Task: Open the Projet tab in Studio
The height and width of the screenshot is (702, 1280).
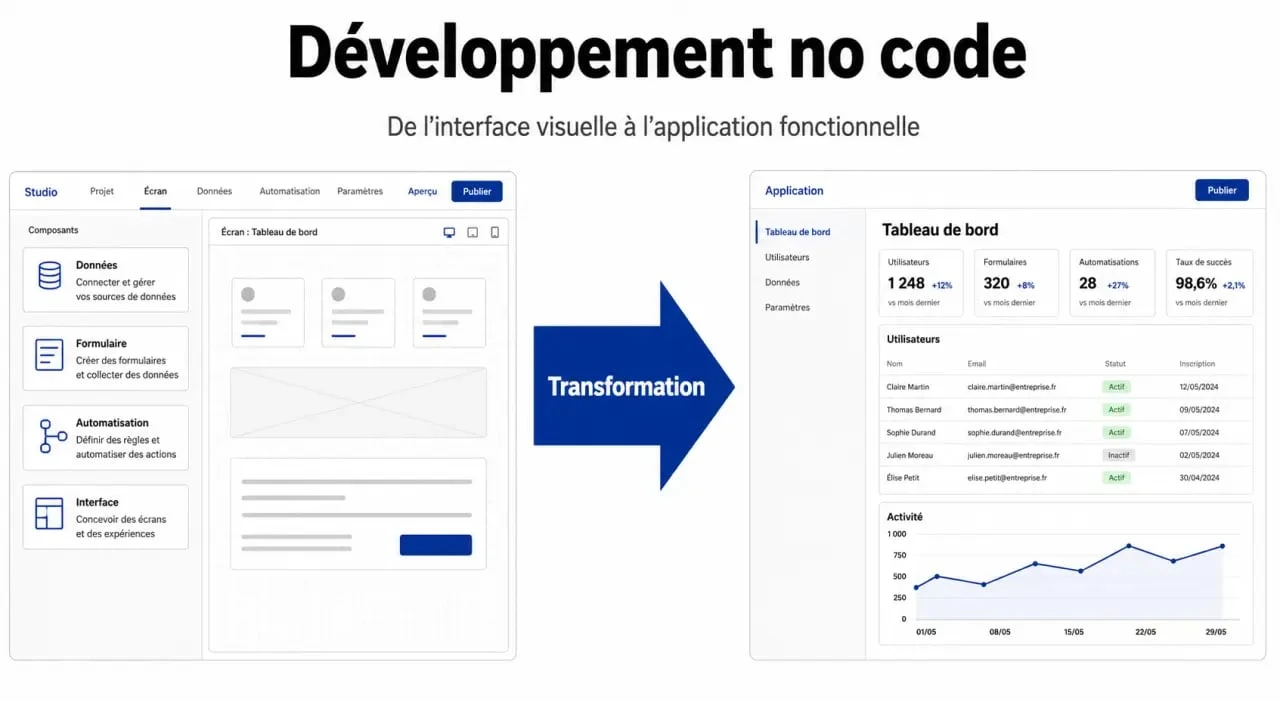Action: pos(102,191)
